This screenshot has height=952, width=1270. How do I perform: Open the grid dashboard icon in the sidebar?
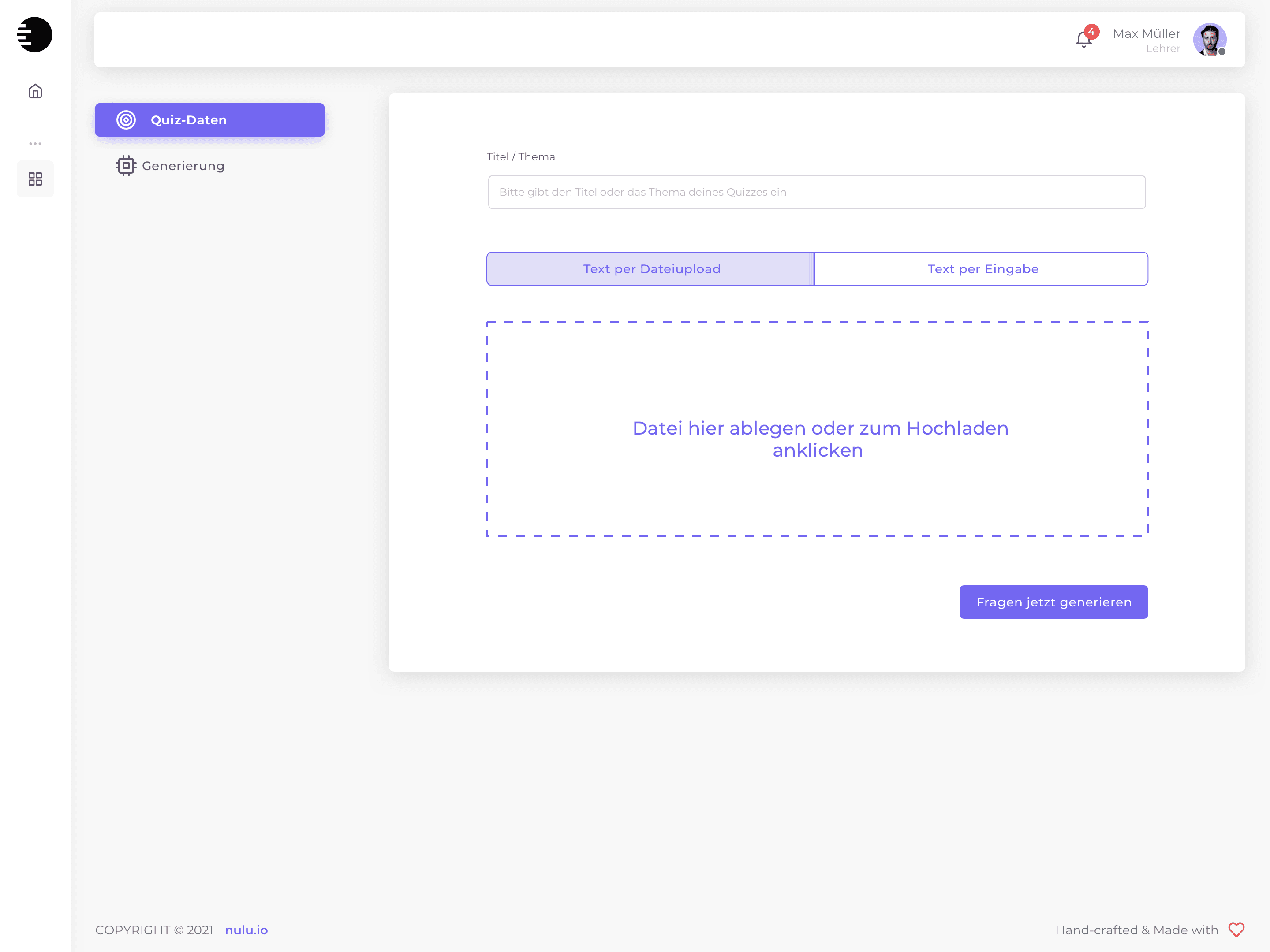tap(35, 179)
